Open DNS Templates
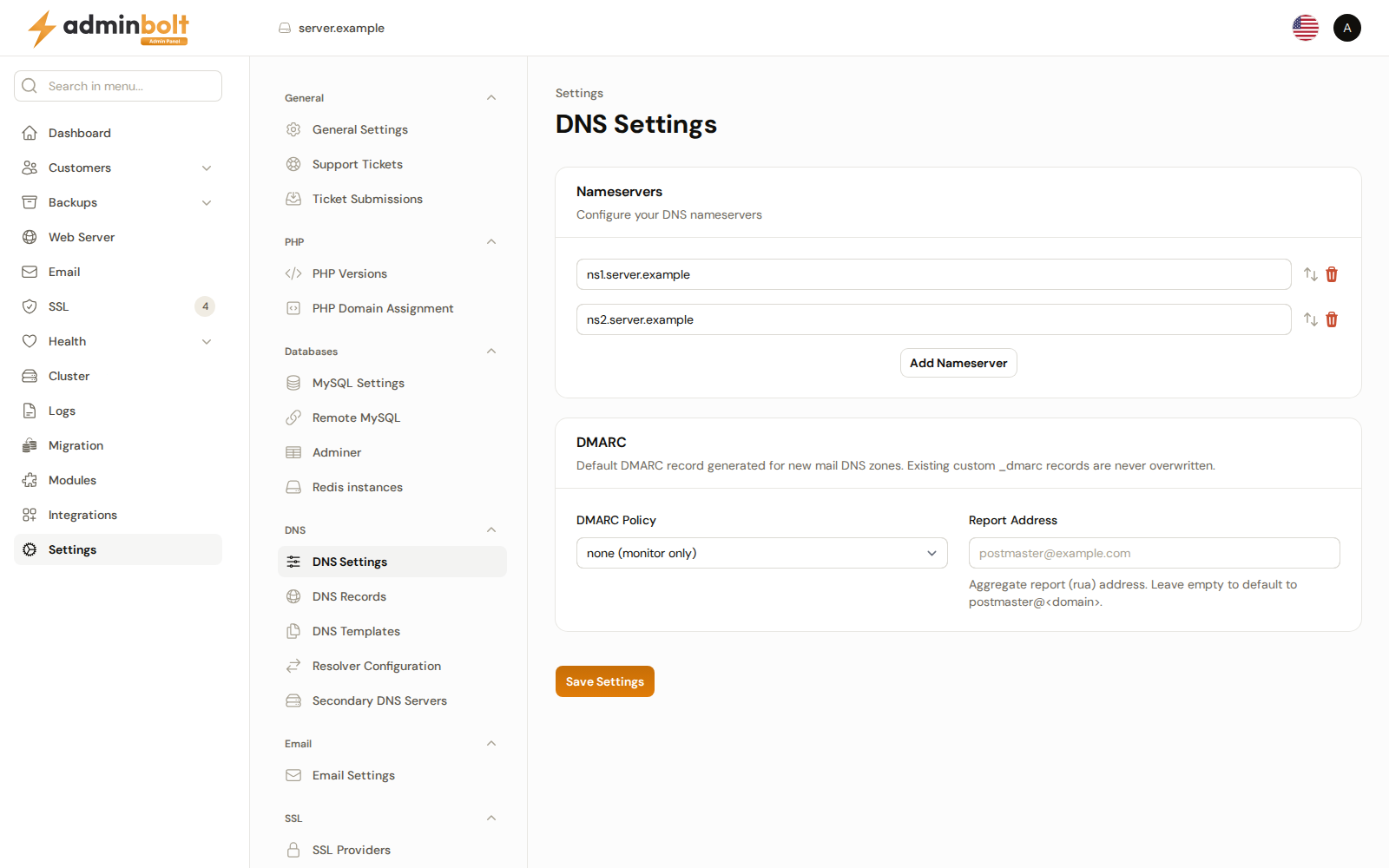Image resolution: width=1389 pixels, height=868 pixels. click(392, 631)
